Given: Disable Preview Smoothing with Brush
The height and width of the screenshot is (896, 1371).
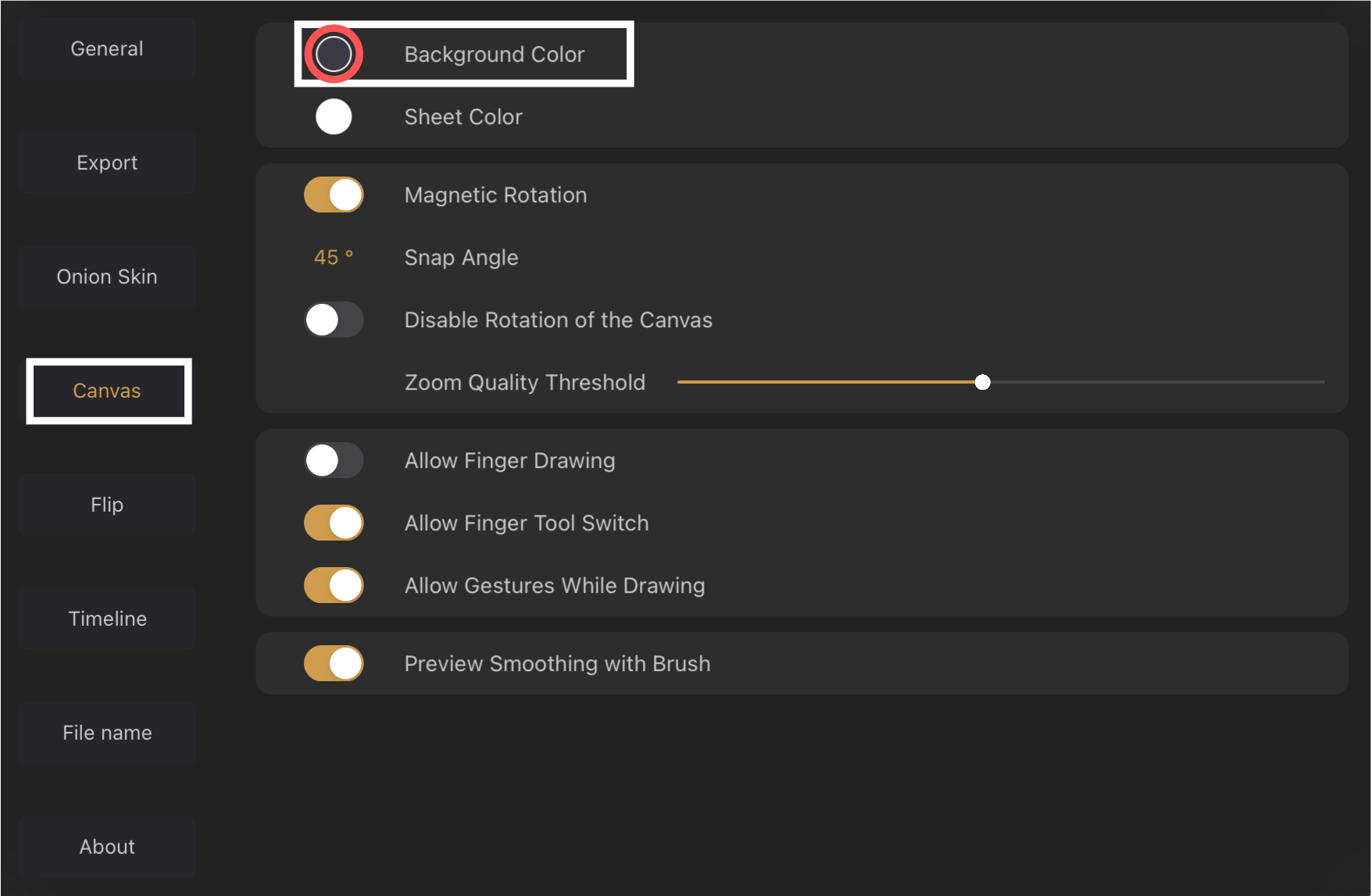Looking at the screenshot, I should [334, 663].
